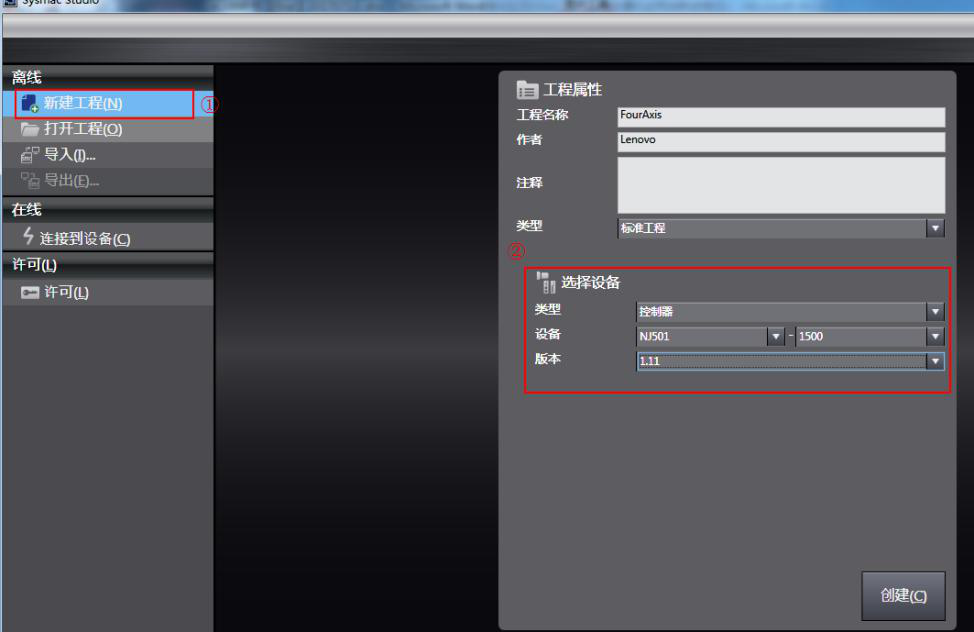Viewport: 974px width, 632px height.
Task: Click the License (许可) key icon
Action: pyautogui.click(x=30, y=292)
